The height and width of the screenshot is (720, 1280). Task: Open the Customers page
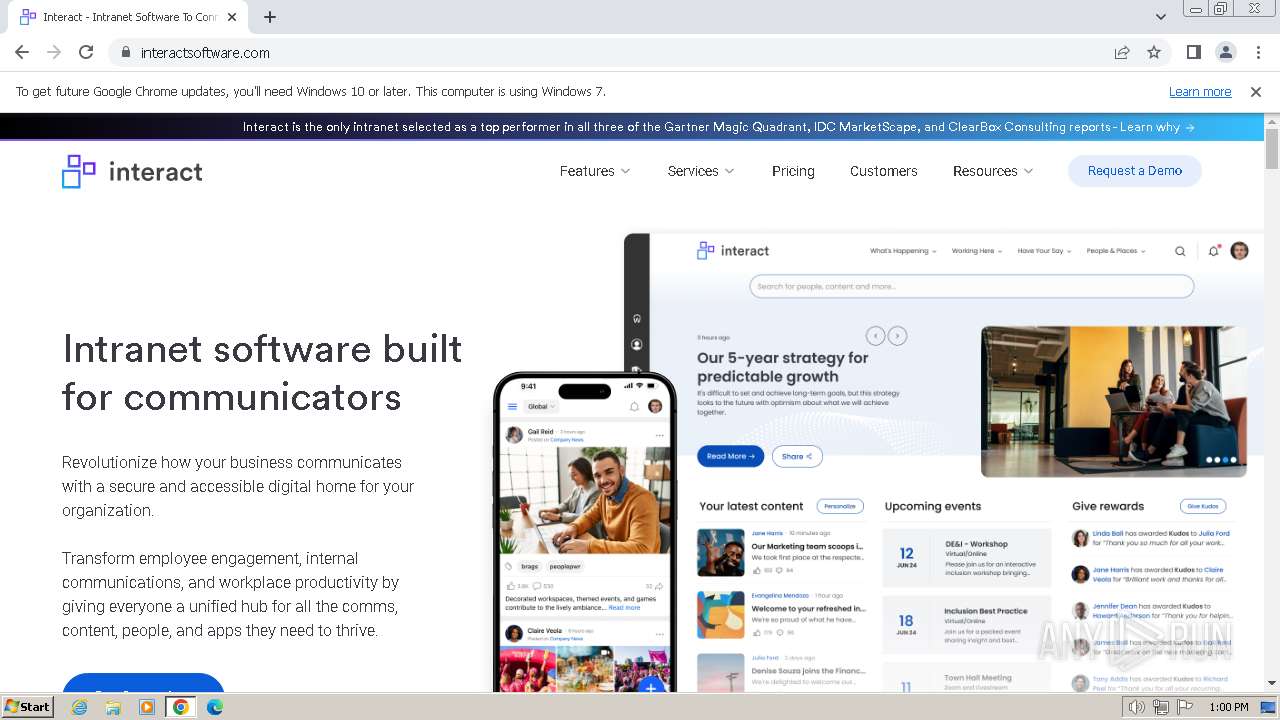[884, 171]
